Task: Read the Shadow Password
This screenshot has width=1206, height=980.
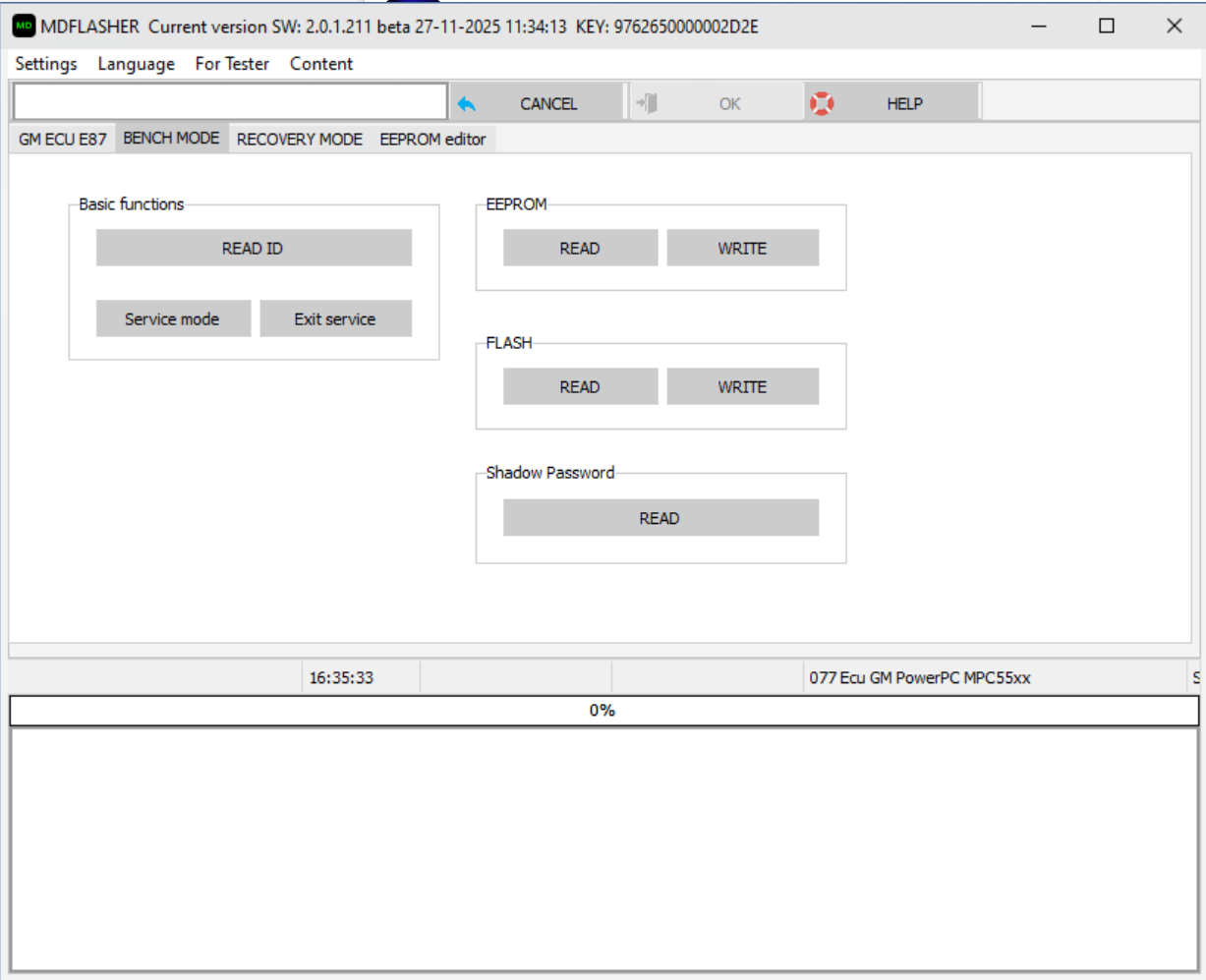Action: point(660,519)
